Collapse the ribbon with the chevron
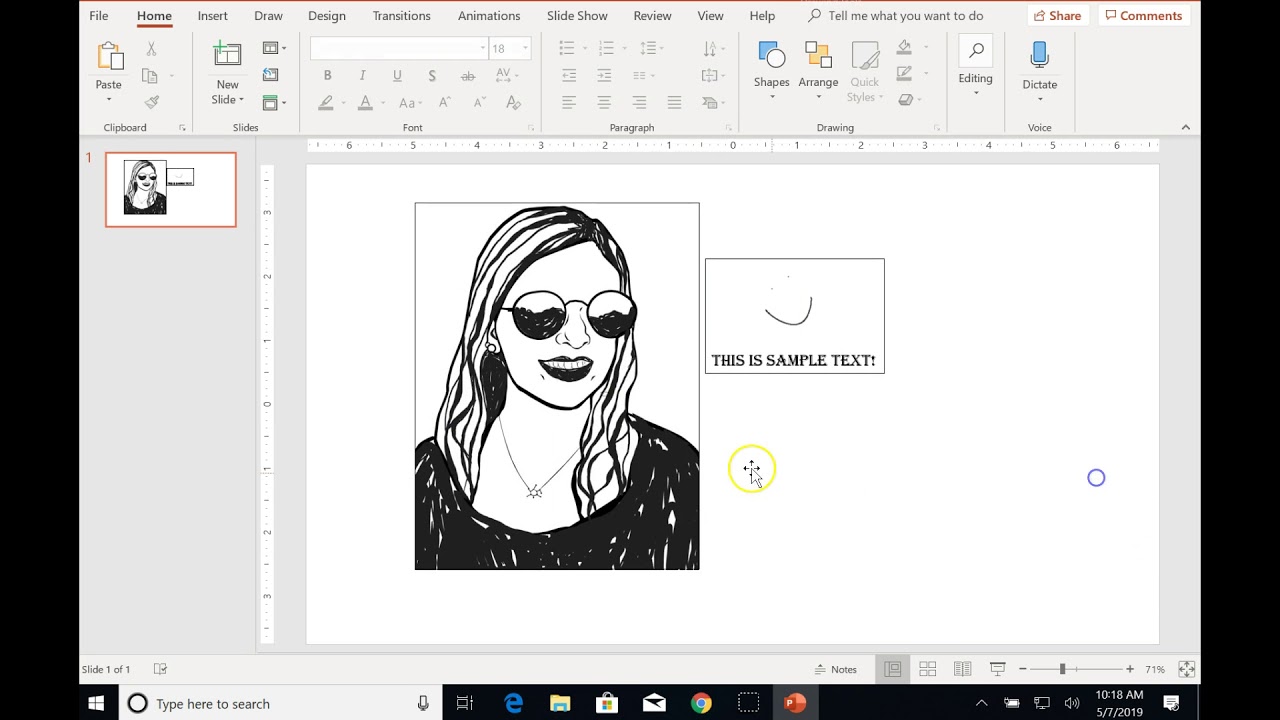This screenshot has width=1280, height=720. click(x=1185, y=127)
